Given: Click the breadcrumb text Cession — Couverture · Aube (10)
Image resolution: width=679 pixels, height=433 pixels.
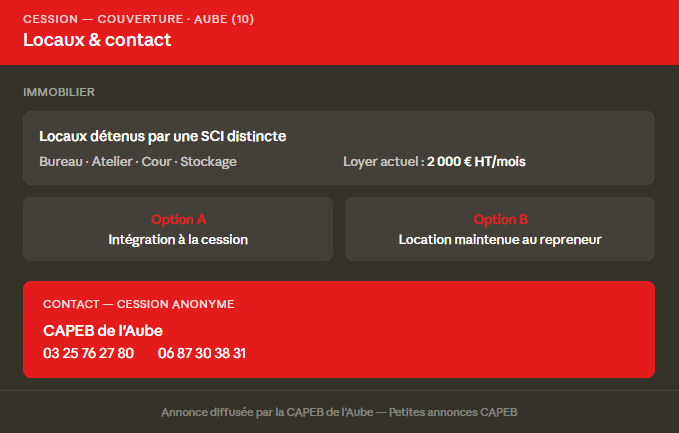Looking at the screenshot, I should coord(139,19).
